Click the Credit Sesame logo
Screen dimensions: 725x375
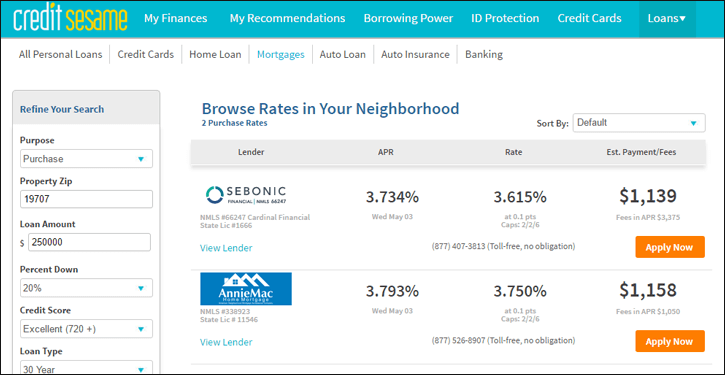pos(70,19)
